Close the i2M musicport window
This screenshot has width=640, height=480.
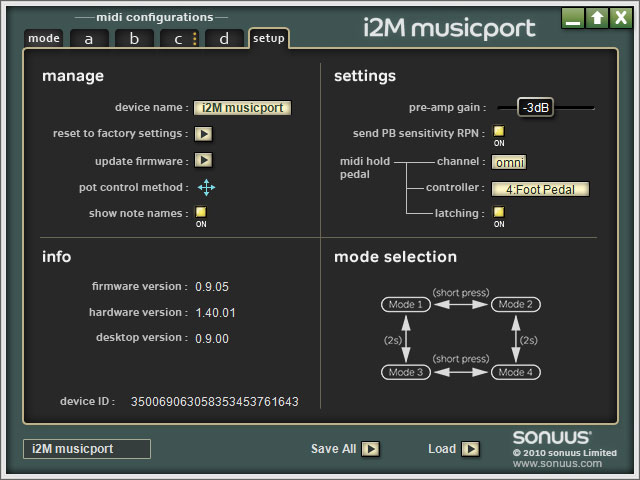(621, 18)
